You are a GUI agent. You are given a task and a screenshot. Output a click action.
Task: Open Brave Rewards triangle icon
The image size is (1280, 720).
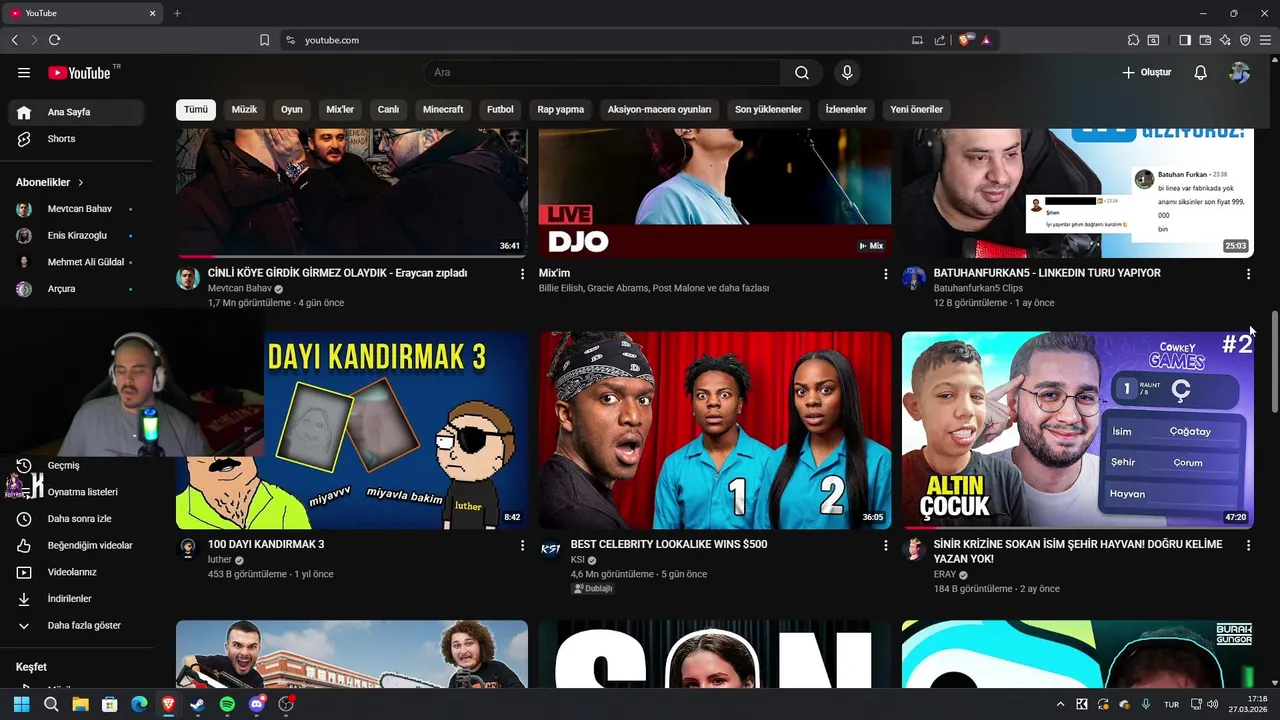tap(986, 40)
